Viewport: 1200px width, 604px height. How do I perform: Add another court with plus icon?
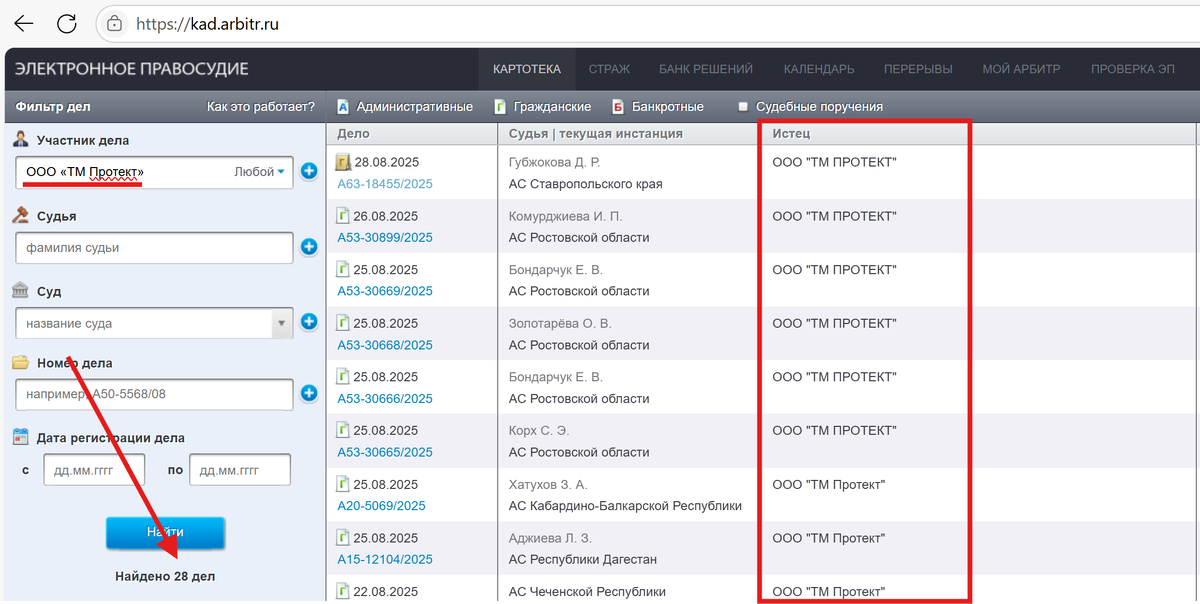[x=309, y=322]
